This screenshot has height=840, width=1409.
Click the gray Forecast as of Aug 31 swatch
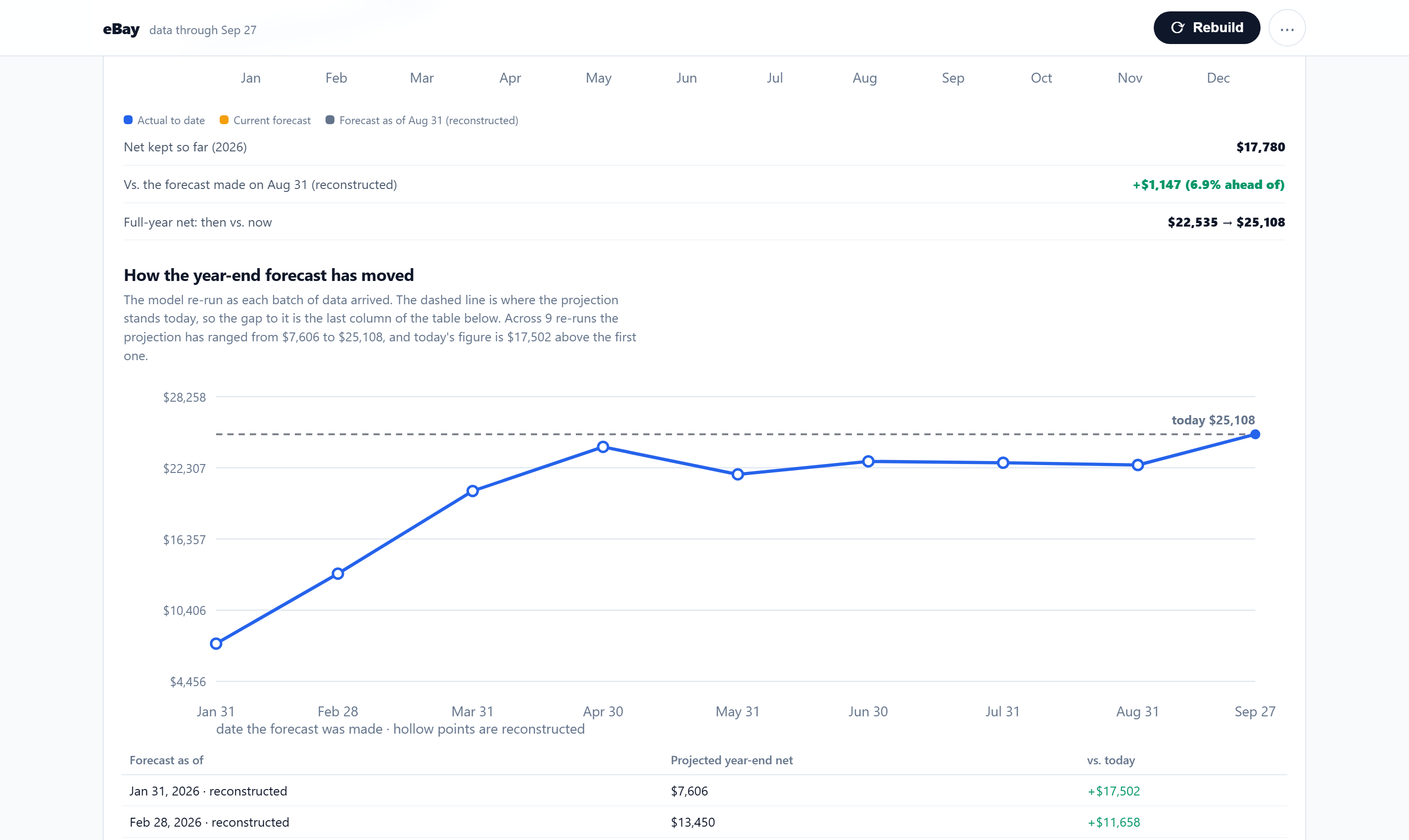point(330,120)
